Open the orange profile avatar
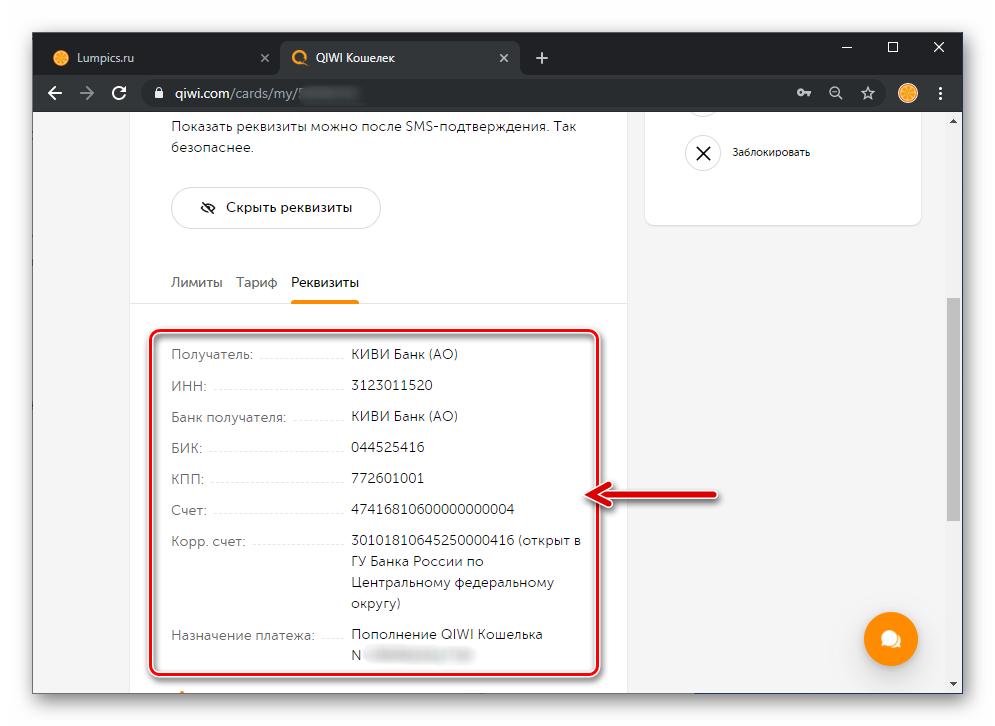Screen dimensions: 995x726 point(907,93)
